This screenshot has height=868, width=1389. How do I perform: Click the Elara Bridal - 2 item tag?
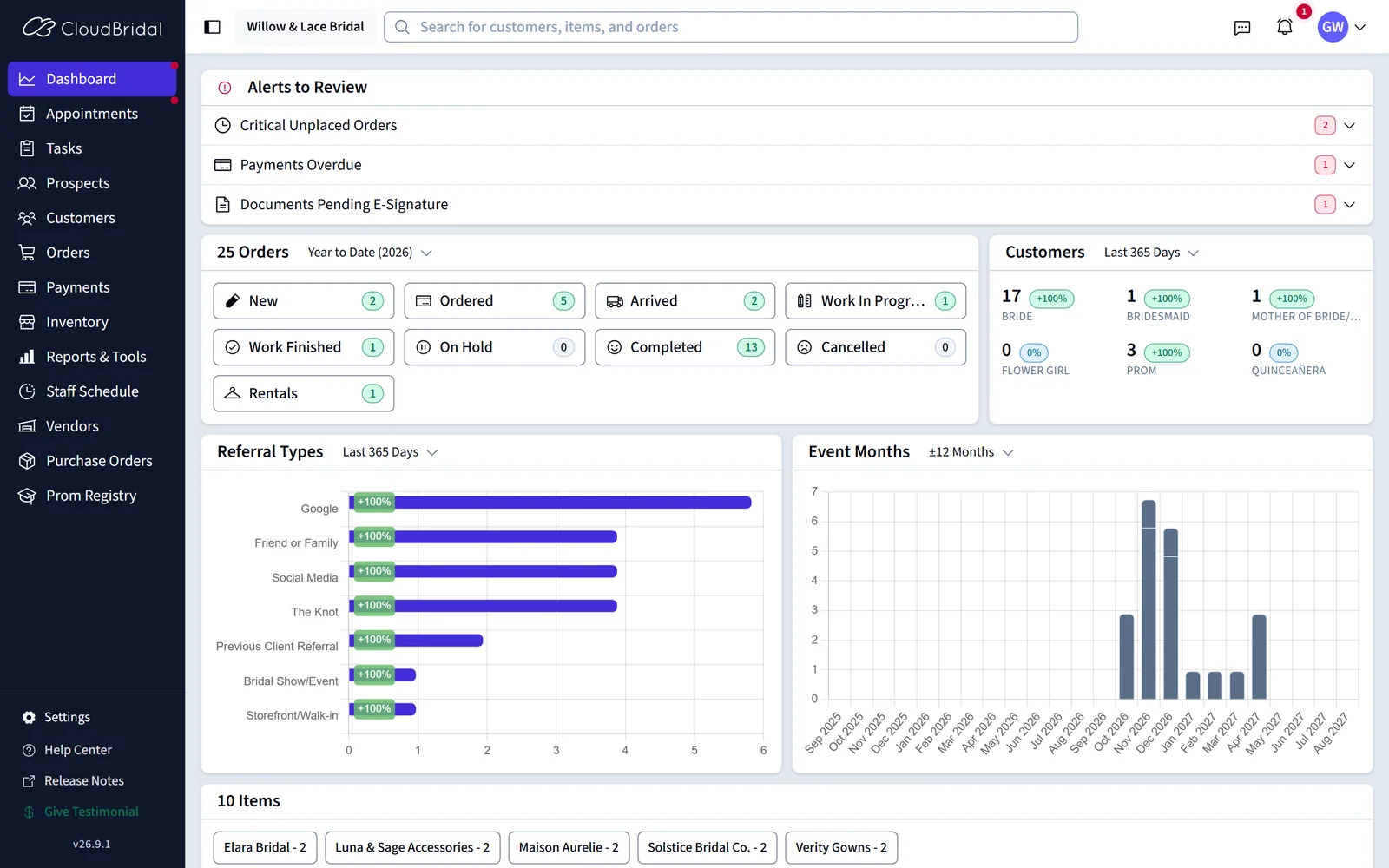tap(265, 847)
